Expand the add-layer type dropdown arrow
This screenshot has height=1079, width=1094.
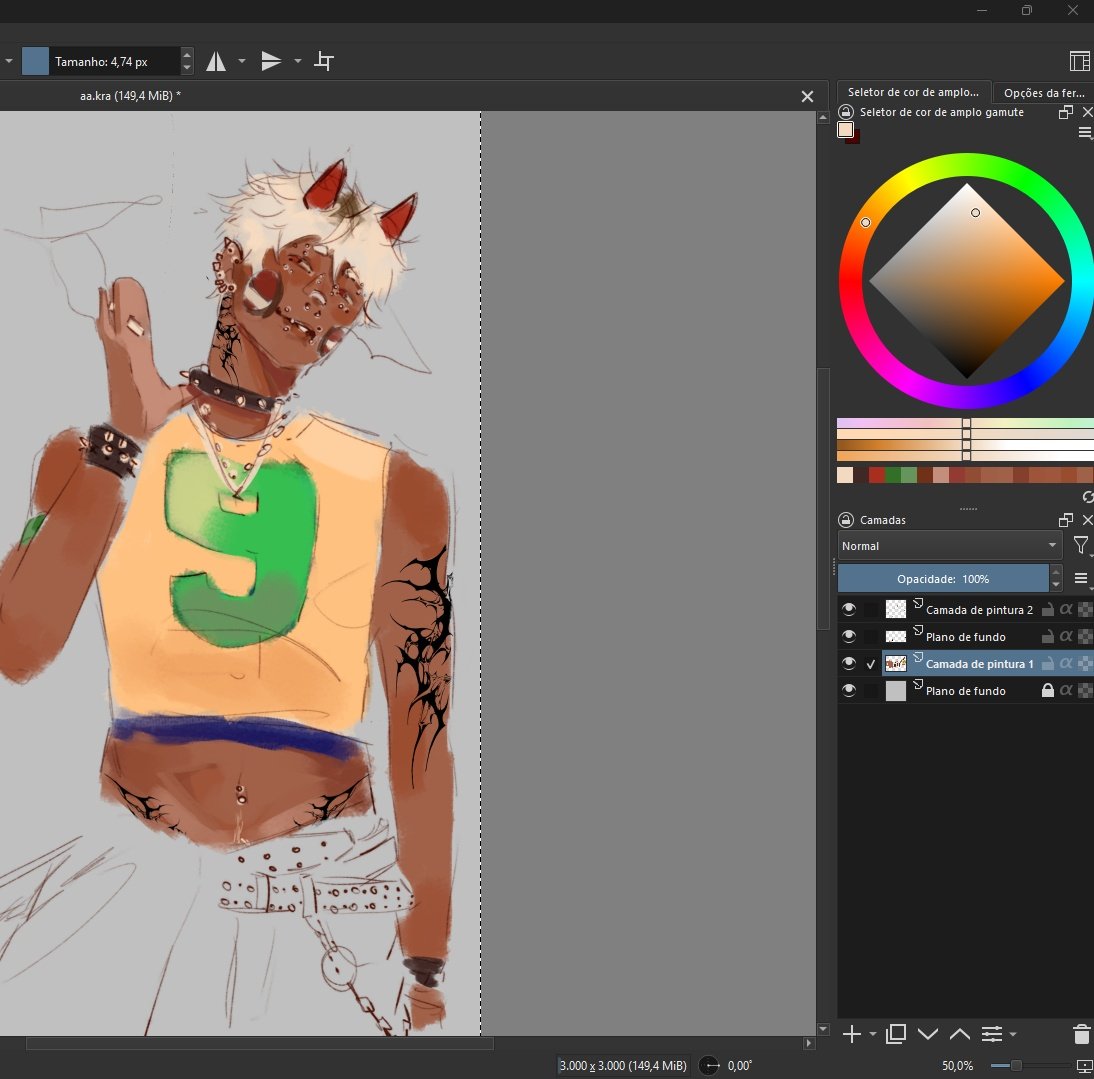click(873, 1034)
